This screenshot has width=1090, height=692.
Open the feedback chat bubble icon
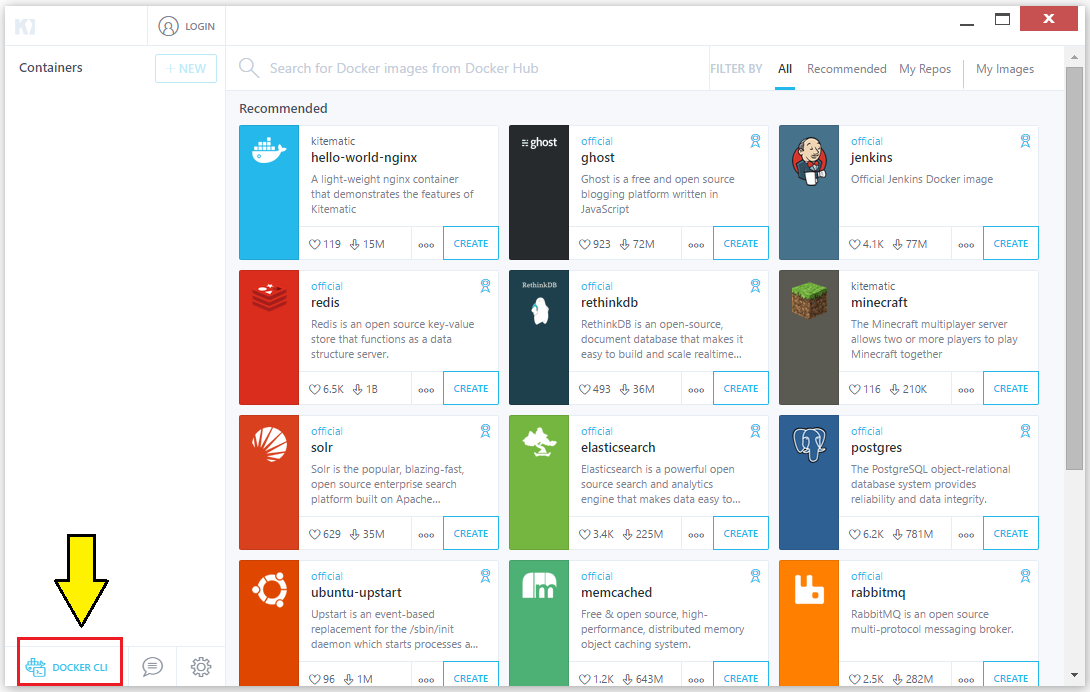[153, 667]
